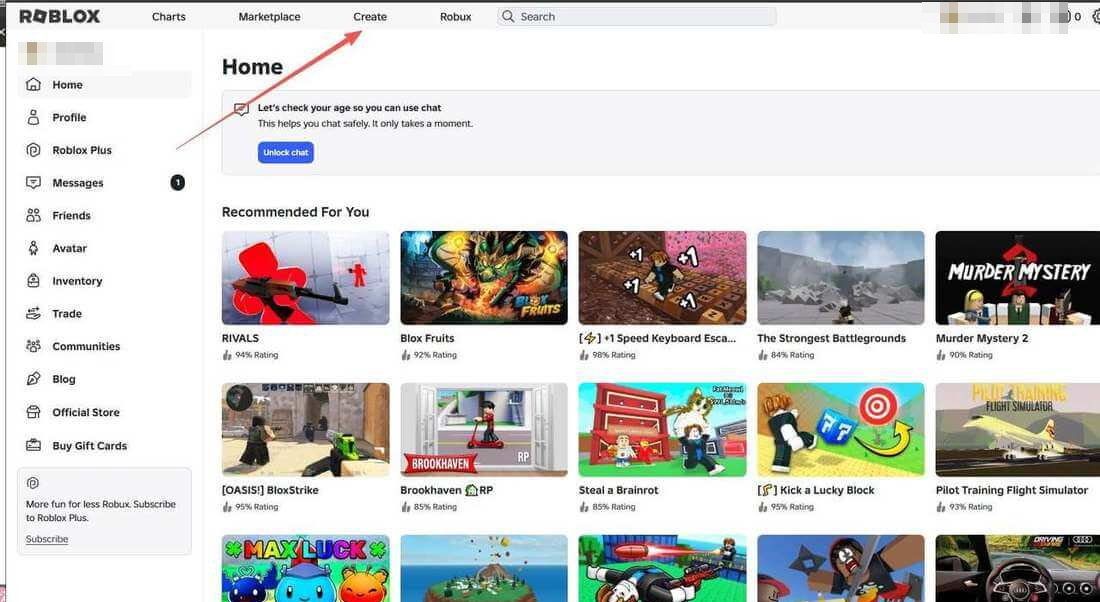Click the Unlock chat button
This screenshot has width=1100, height=602.
point(286,152)
